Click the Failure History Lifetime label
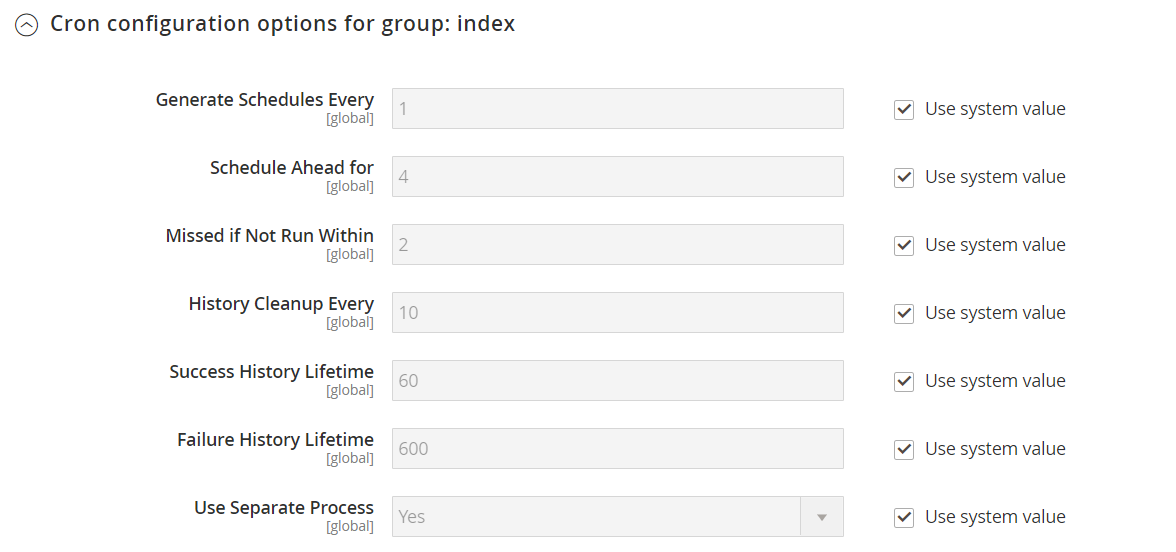The height and width of the screenshot is (552, 1176). coord(275,440)
